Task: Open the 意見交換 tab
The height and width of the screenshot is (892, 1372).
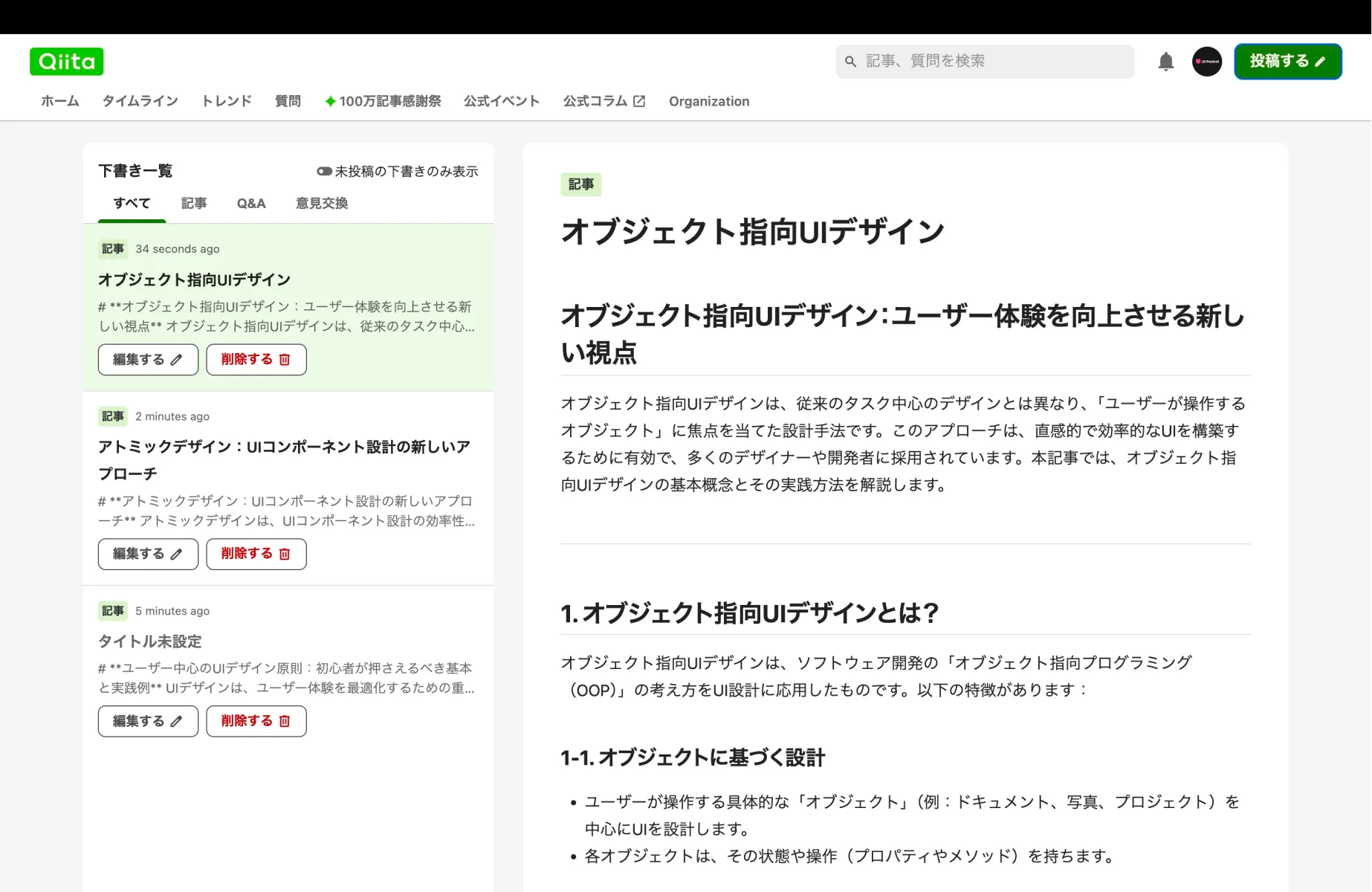Action: (320, 203)
